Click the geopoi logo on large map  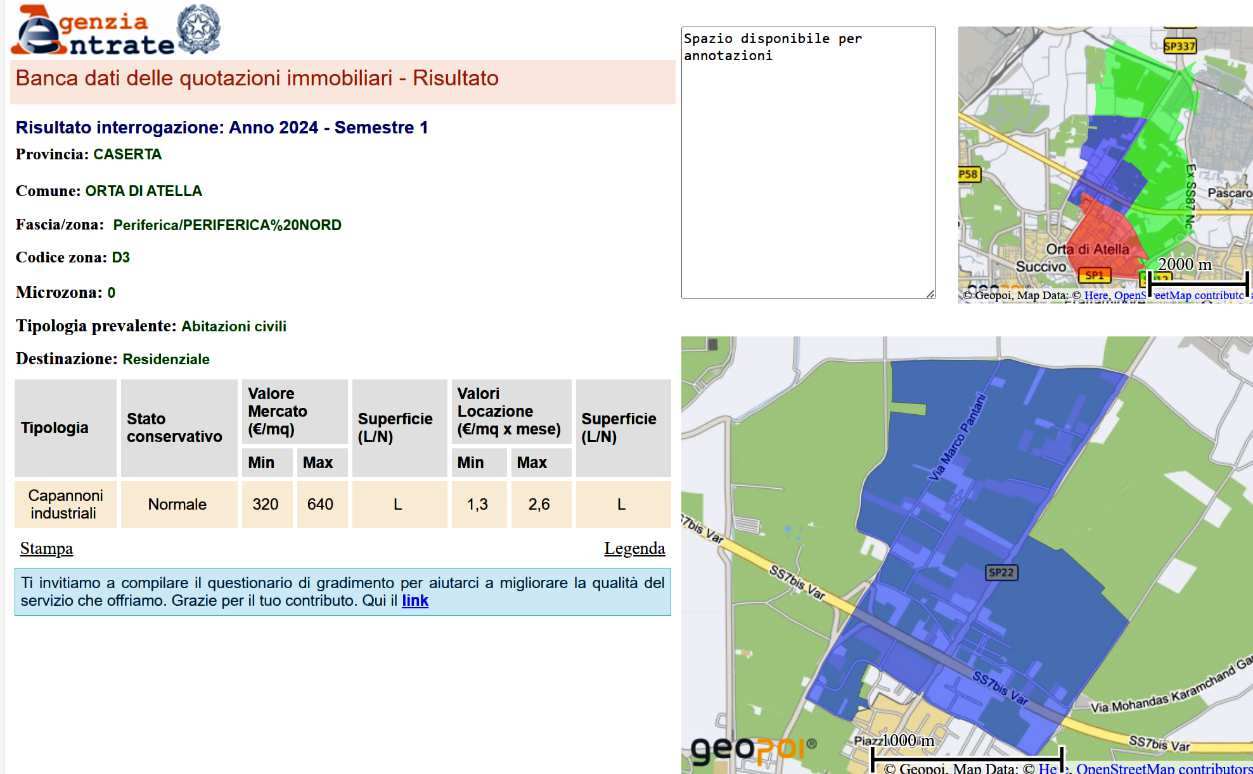tap(753, 748)
